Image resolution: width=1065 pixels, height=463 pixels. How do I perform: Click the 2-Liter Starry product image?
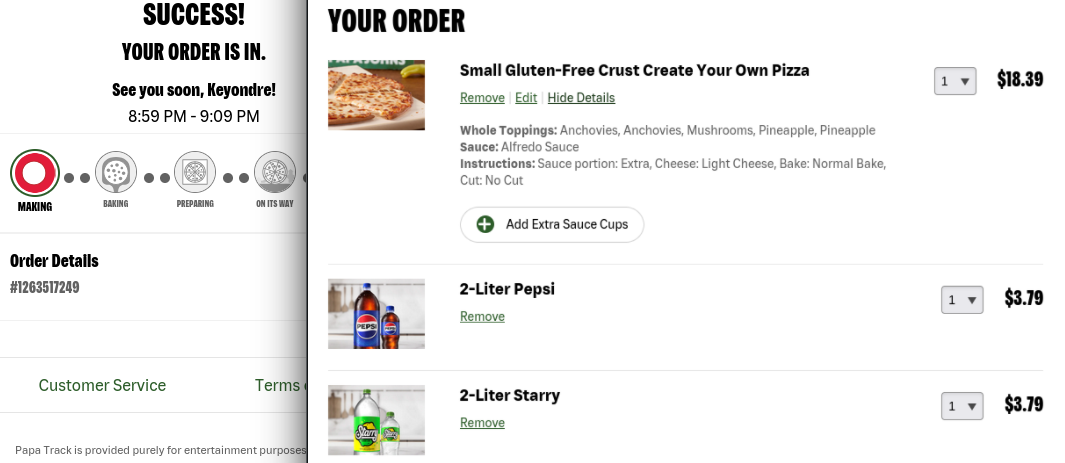point(376,420)
